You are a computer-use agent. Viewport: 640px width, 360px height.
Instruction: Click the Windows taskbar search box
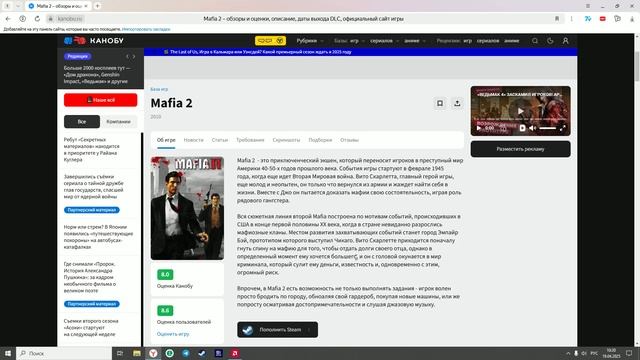pos(64,353)
